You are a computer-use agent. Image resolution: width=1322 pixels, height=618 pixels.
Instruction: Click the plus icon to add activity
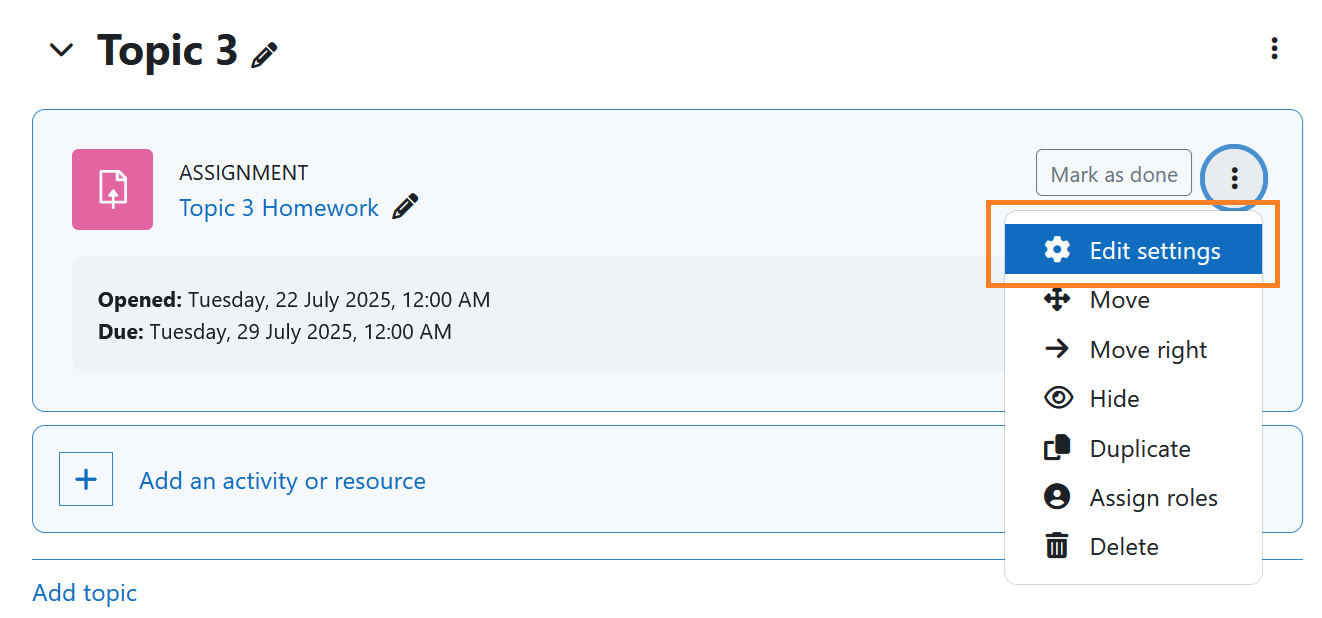click(x=86, y=480)
